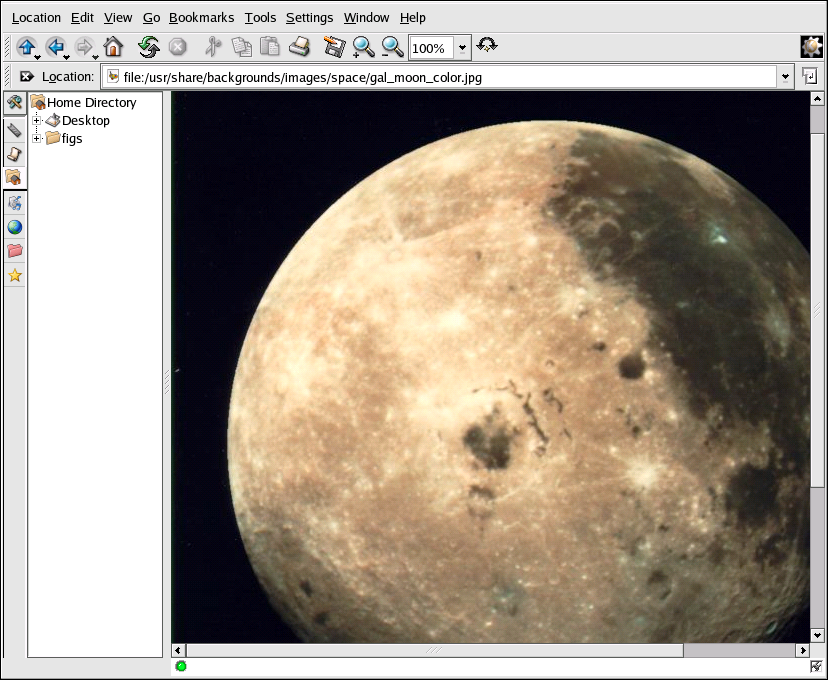The width and height of the screenshot is (828, 680).
Task: Expand the figs folder tree node
Action: tap(37, 139)
